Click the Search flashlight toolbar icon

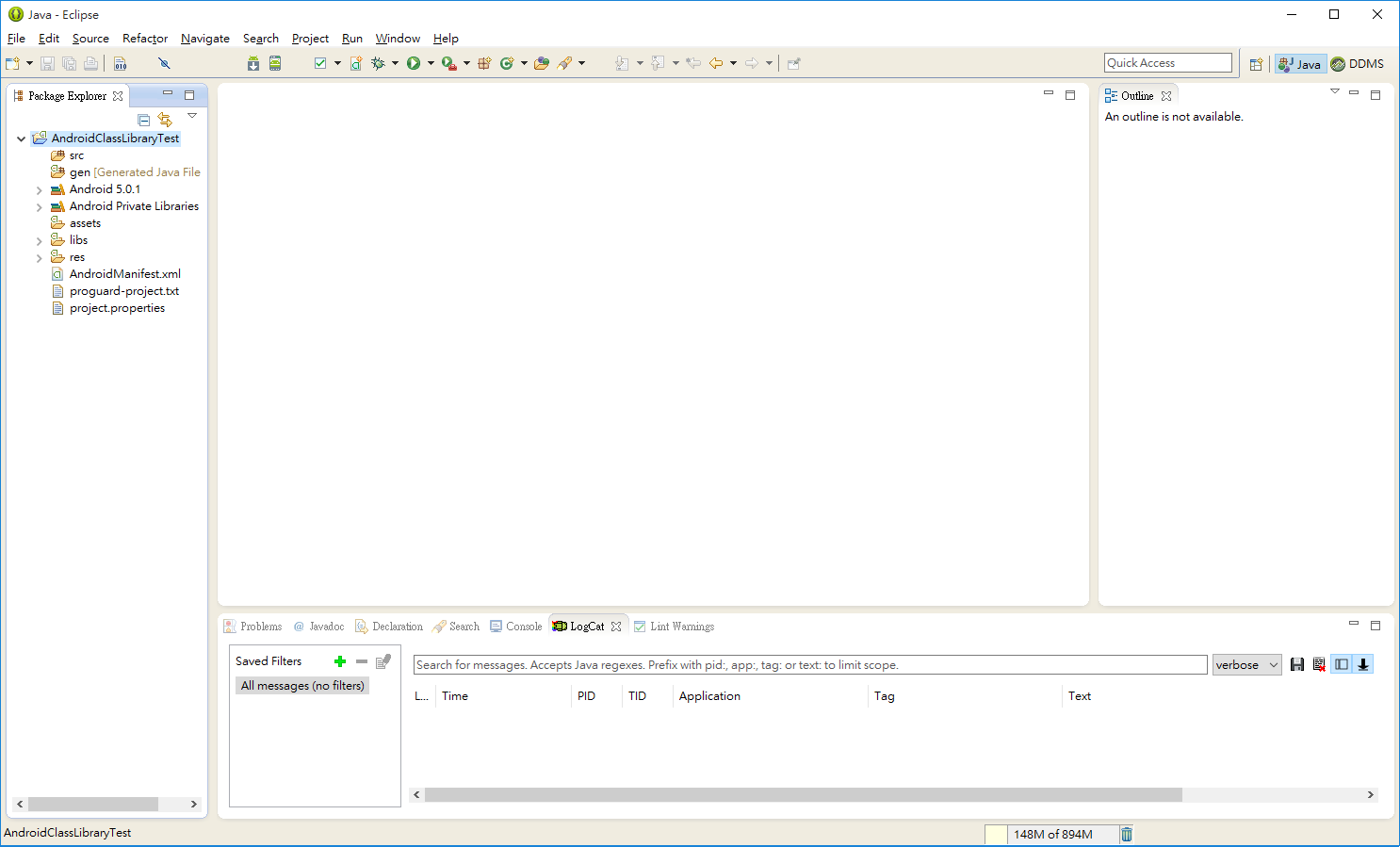pyautogui.click(x=564, y=63)
